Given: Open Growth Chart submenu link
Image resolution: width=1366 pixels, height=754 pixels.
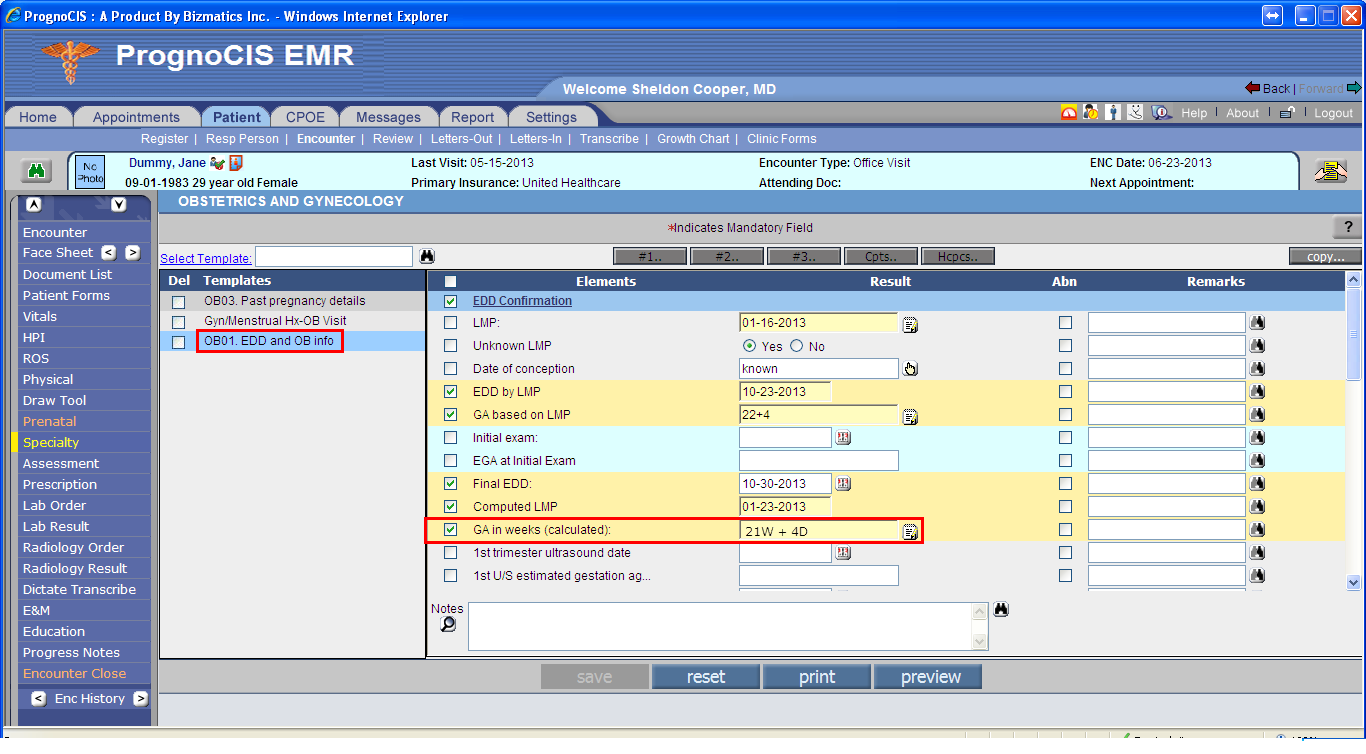Looking at the screenshot, I should tap(693, 139).
